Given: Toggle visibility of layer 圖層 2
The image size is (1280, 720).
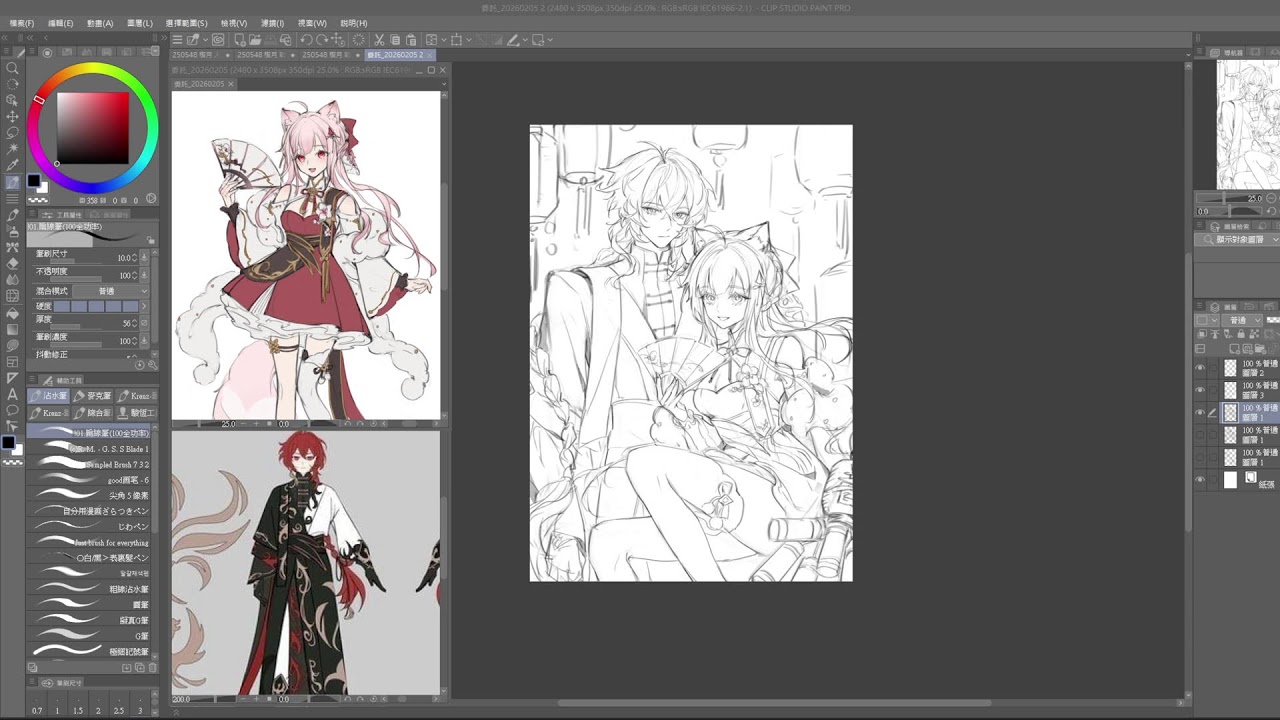Looking at the screenshot, I should 1200,367.
